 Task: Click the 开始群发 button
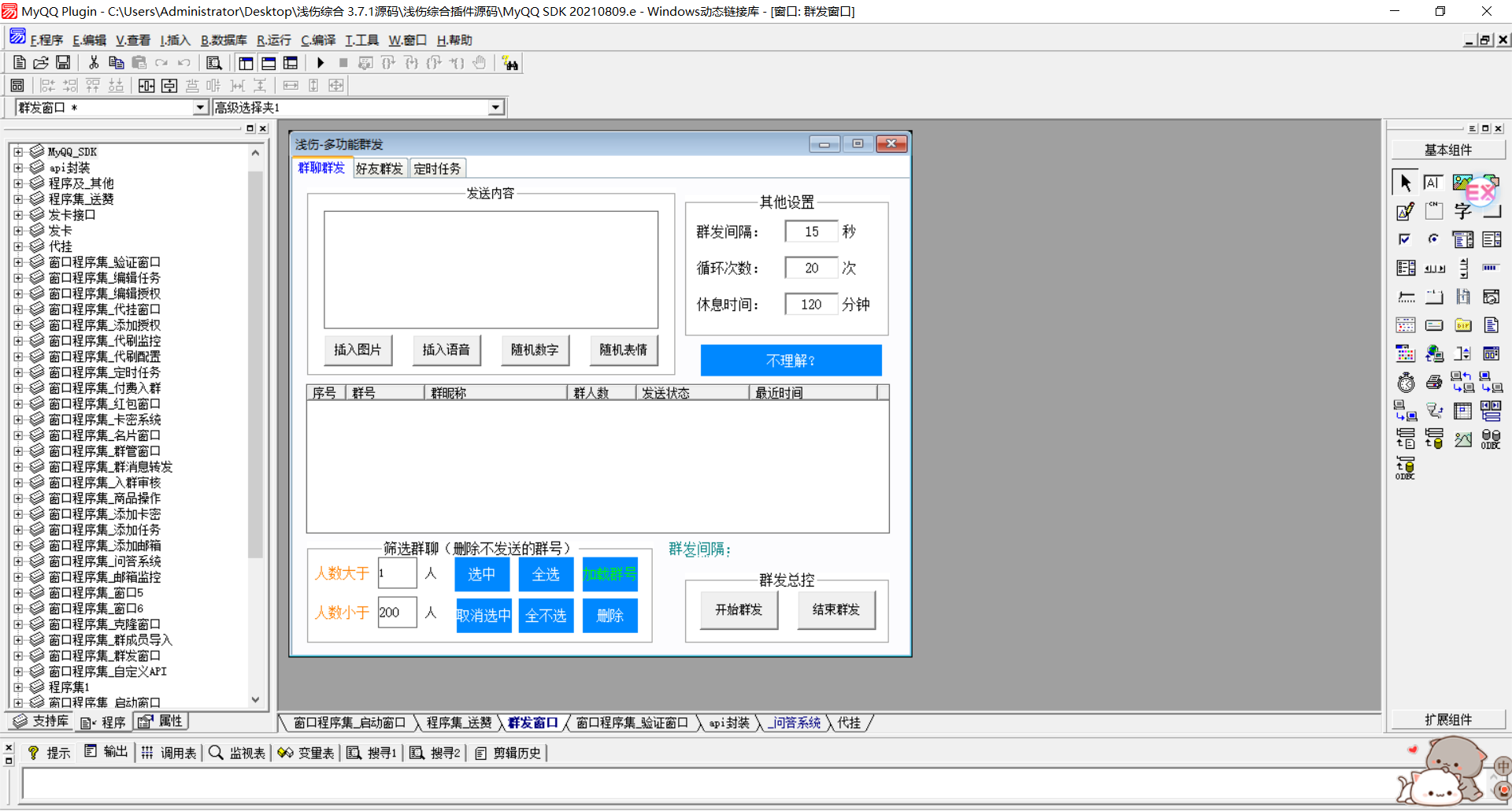pyautogui.click(x=739, y=610)
